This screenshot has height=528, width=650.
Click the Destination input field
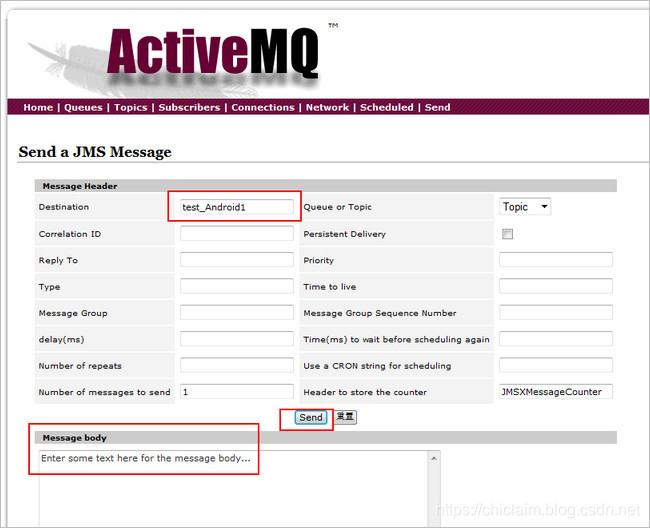pyautogui.click(x=237, y=207)
